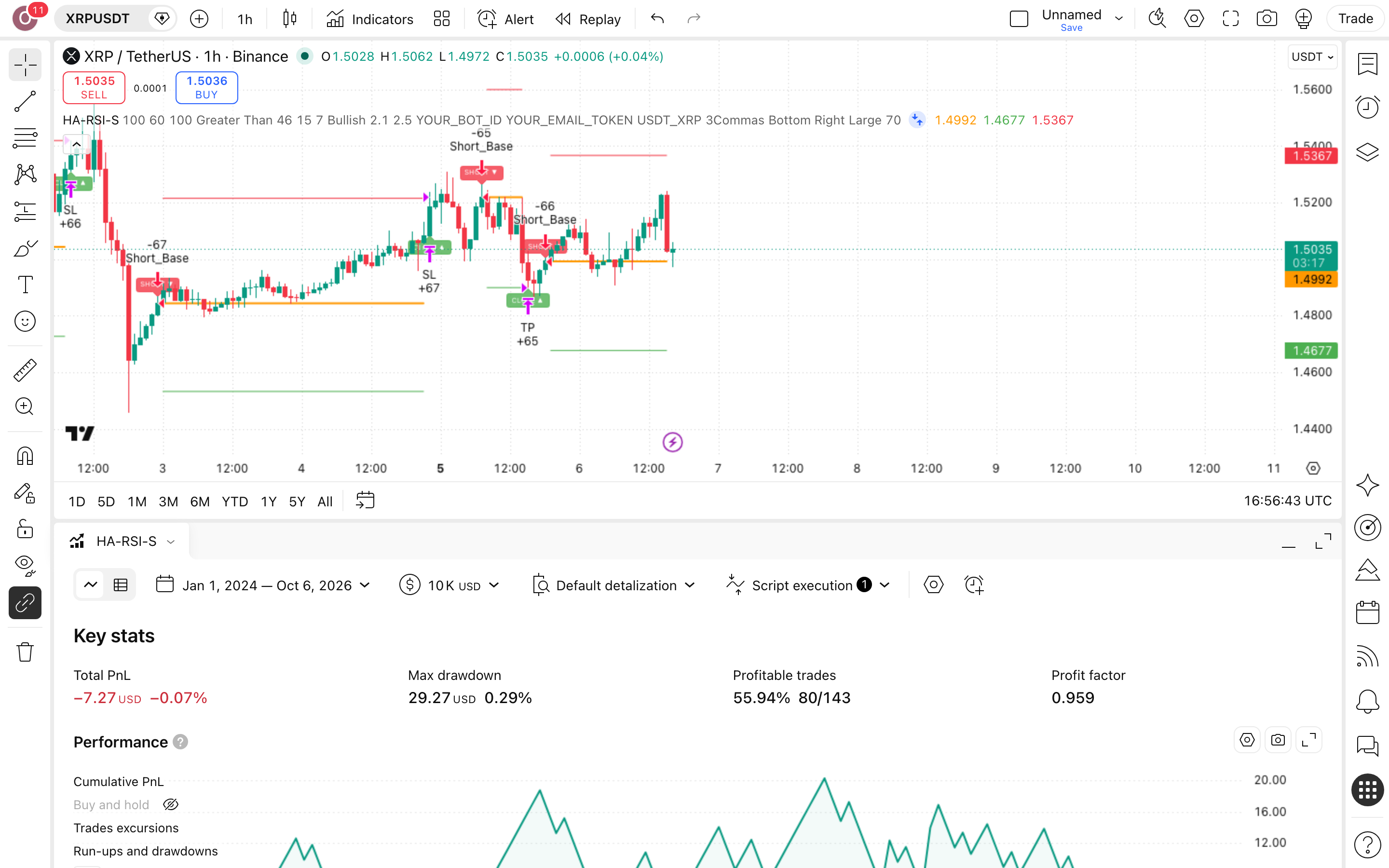Show the Buy and hold series

pyautogui.click(x=170, y=804)
